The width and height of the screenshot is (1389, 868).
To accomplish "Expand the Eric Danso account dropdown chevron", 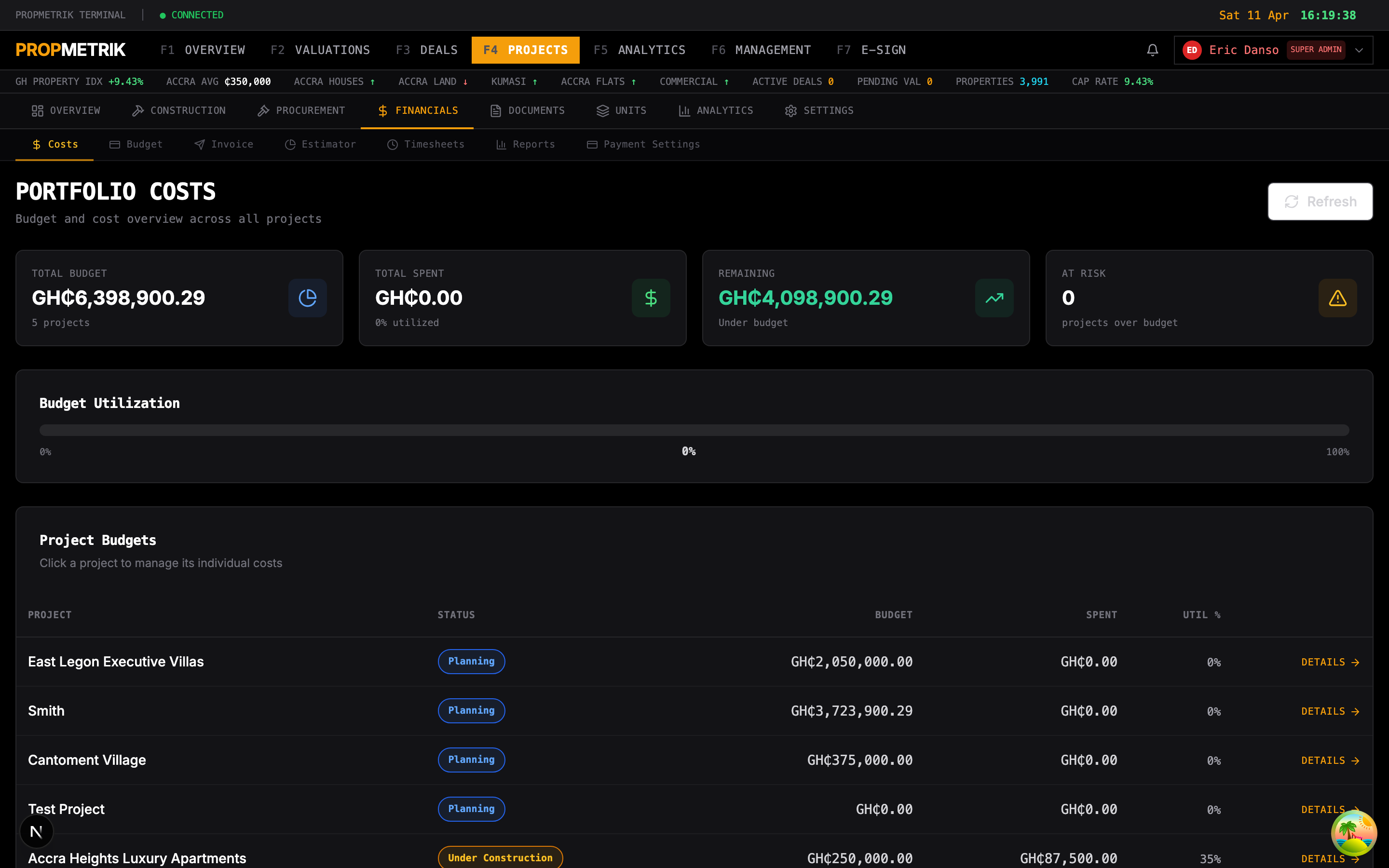I will pos(1359,50).
